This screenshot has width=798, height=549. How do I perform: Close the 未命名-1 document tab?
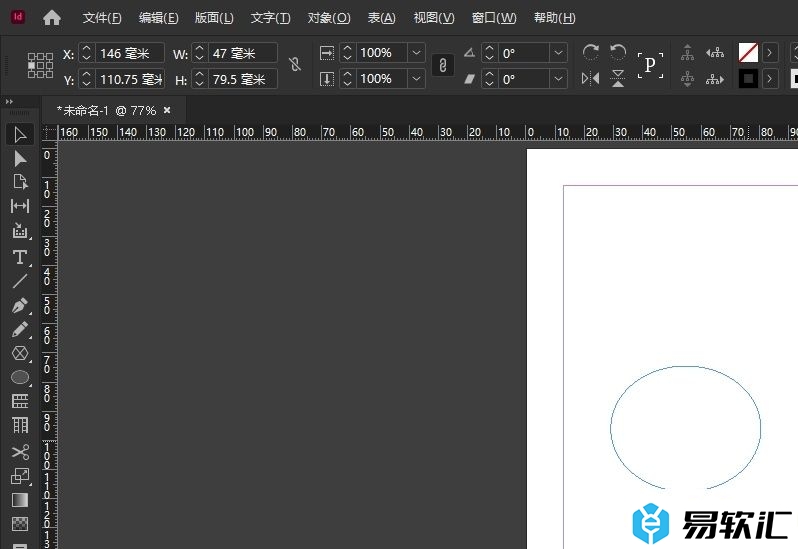[x=167, y=110]
